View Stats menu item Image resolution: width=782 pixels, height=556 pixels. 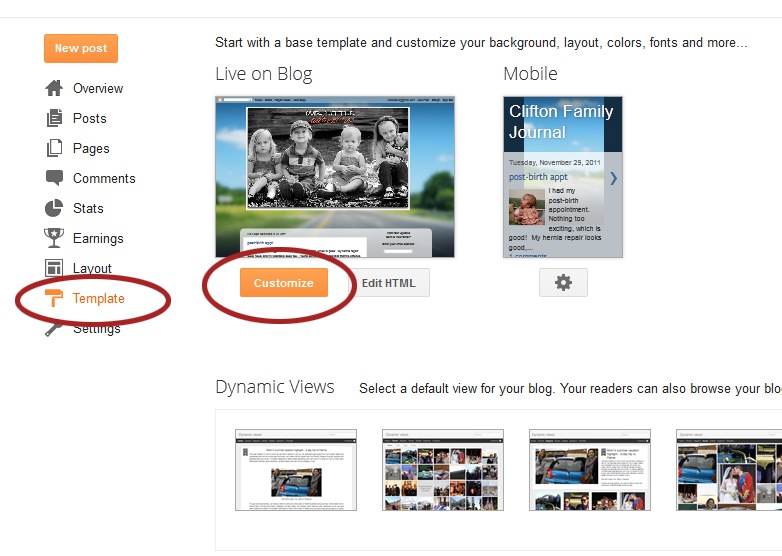point(88,208)
